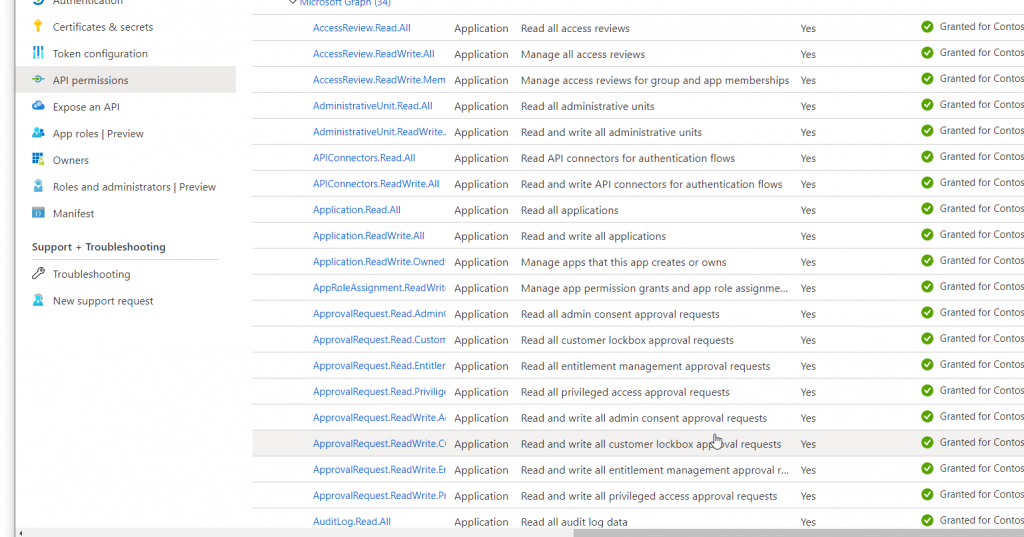Click the Owners grid icon

38,159
